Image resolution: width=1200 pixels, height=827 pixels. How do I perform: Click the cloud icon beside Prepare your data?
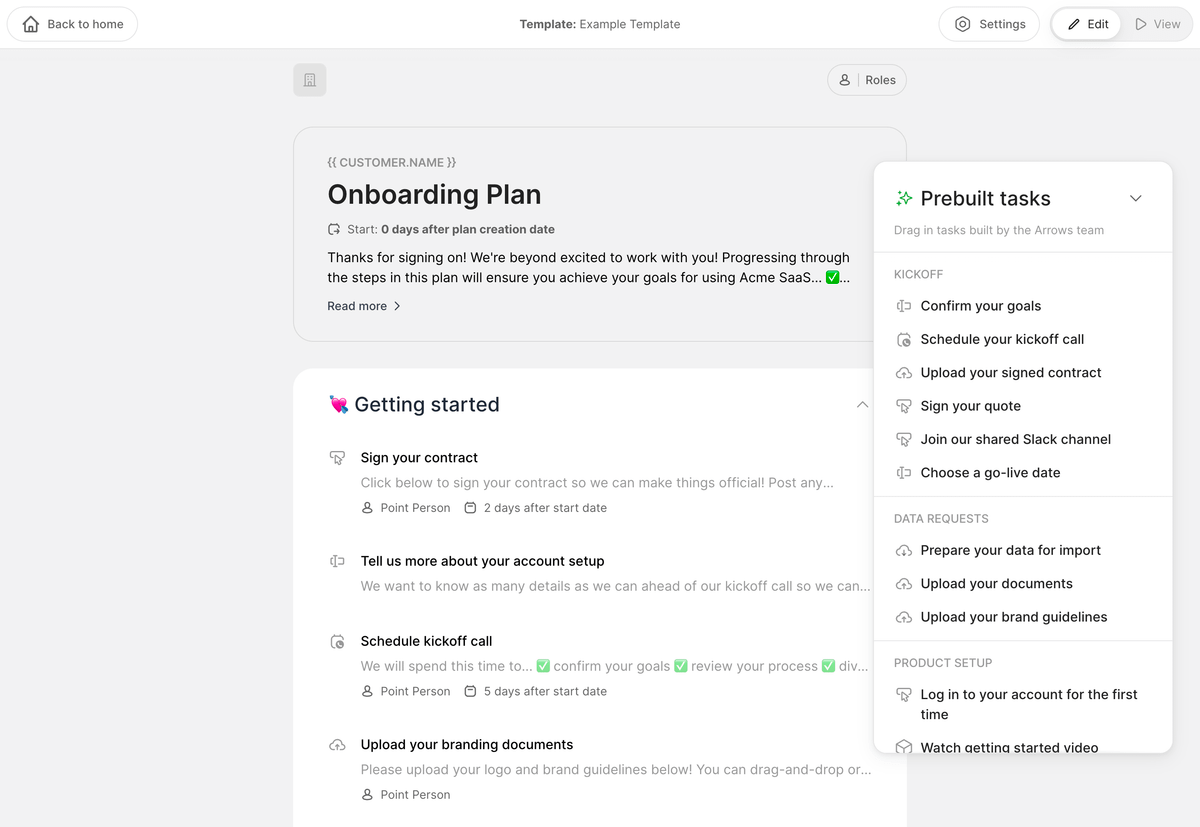click(904, 551)
